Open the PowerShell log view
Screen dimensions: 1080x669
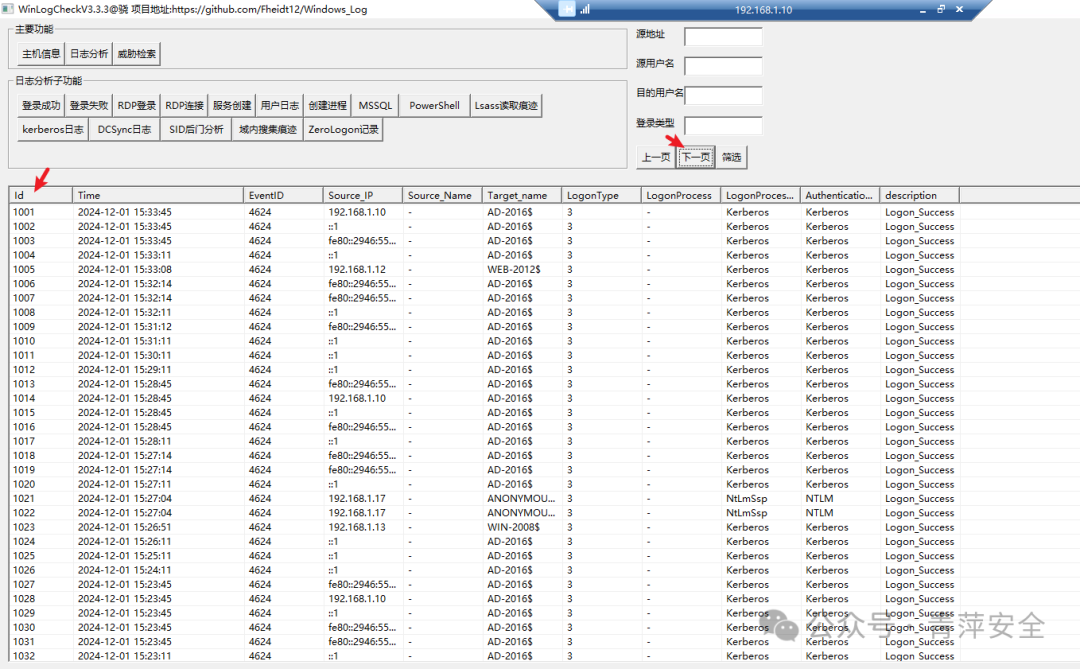pyautogui.click(x=434, y=105)
